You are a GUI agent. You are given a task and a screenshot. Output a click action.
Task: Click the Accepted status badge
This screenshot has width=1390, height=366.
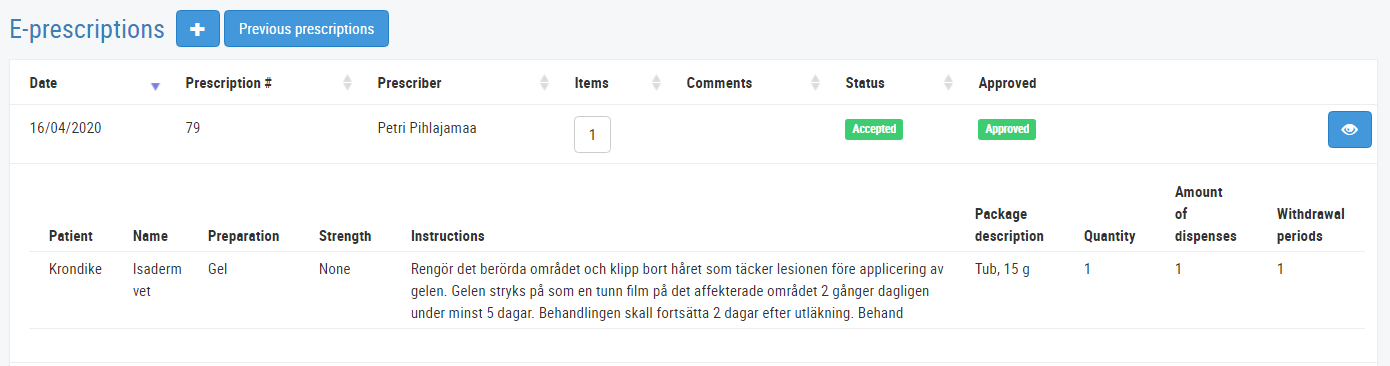pos(874,129)
